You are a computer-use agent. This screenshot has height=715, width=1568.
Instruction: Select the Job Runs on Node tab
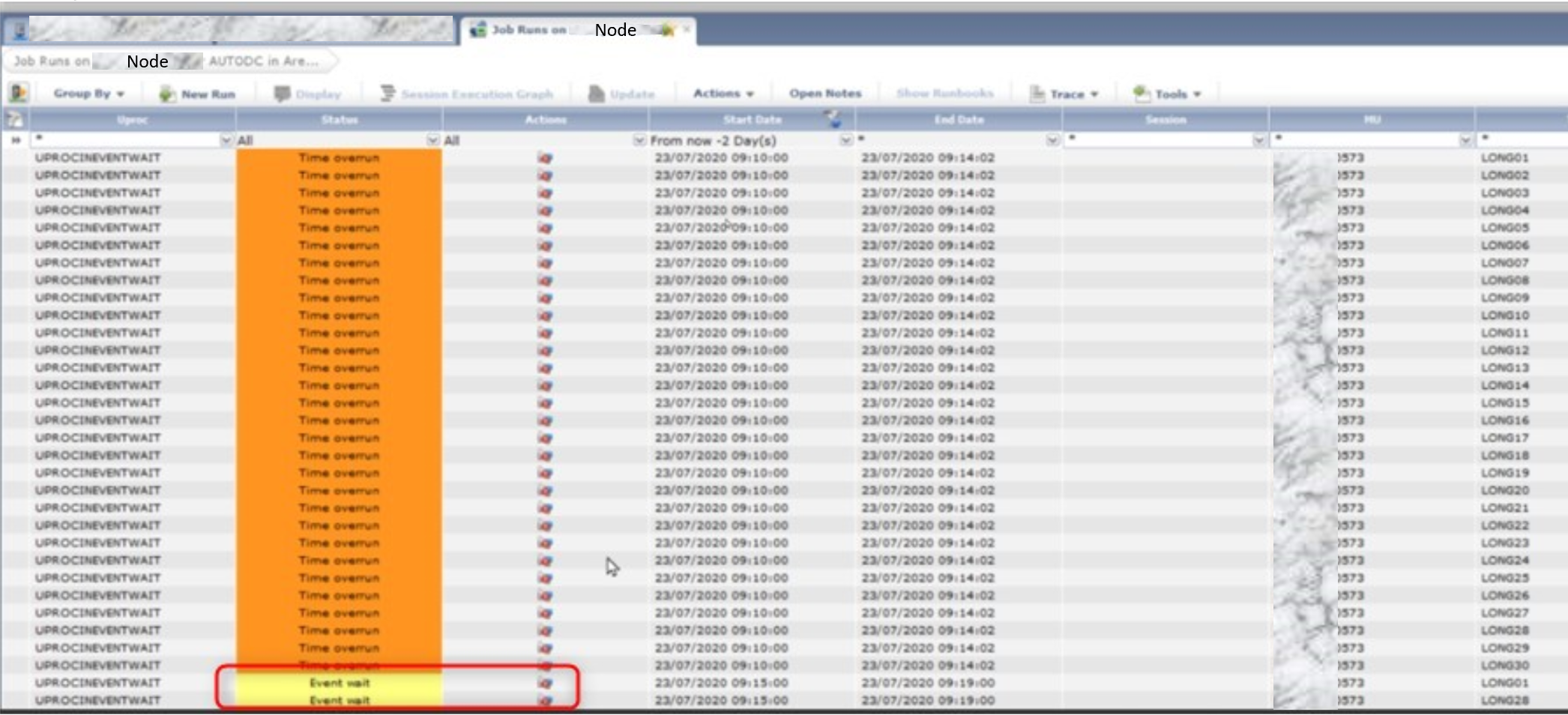577,30
